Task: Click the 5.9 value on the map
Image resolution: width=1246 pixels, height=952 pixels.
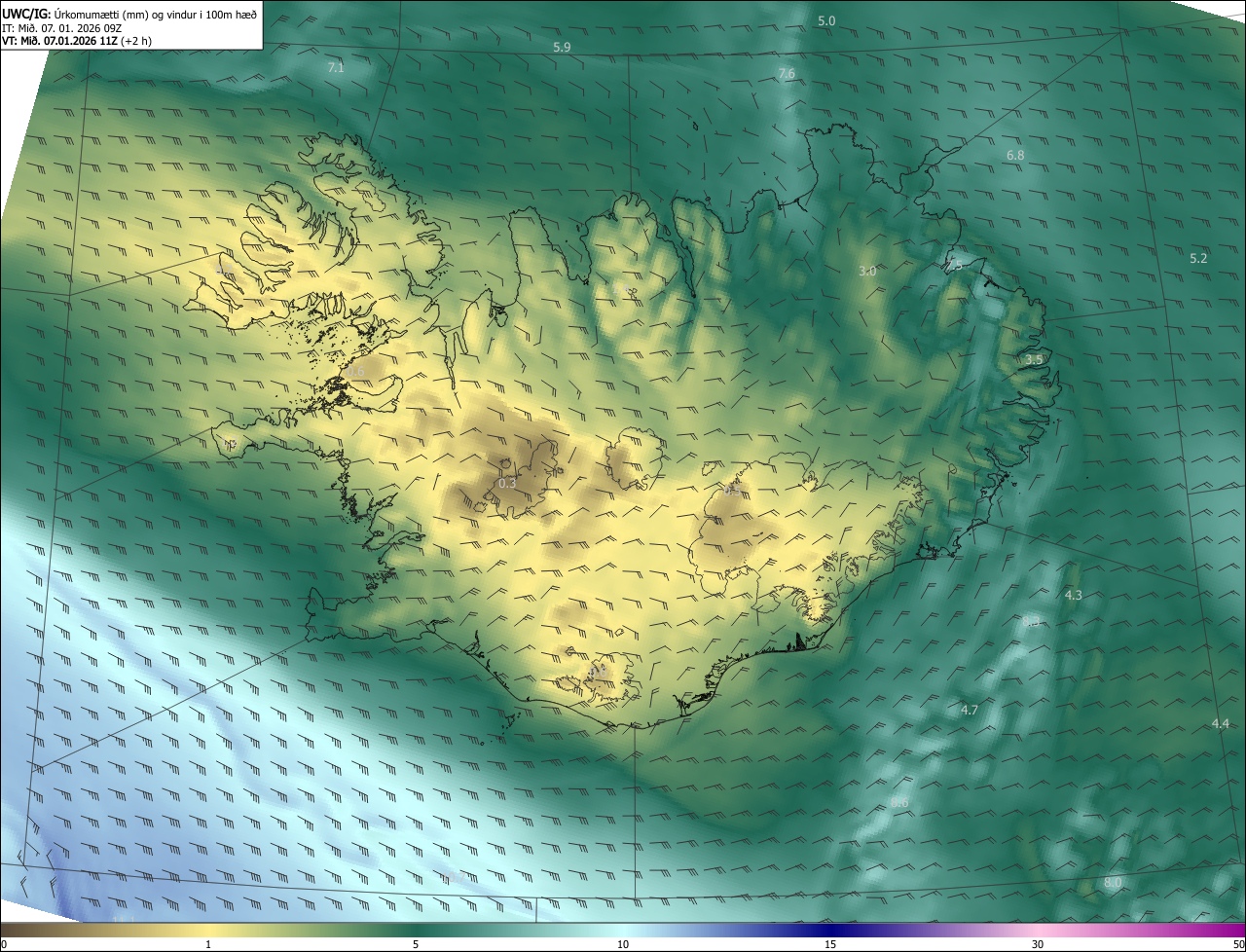Action: [x=562, y=47]
